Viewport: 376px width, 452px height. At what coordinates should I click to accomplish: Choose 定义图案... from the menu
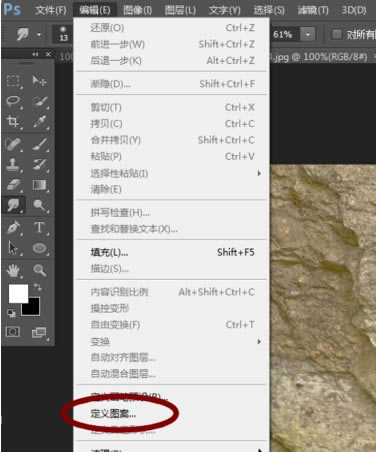click(x=113, y=414)
